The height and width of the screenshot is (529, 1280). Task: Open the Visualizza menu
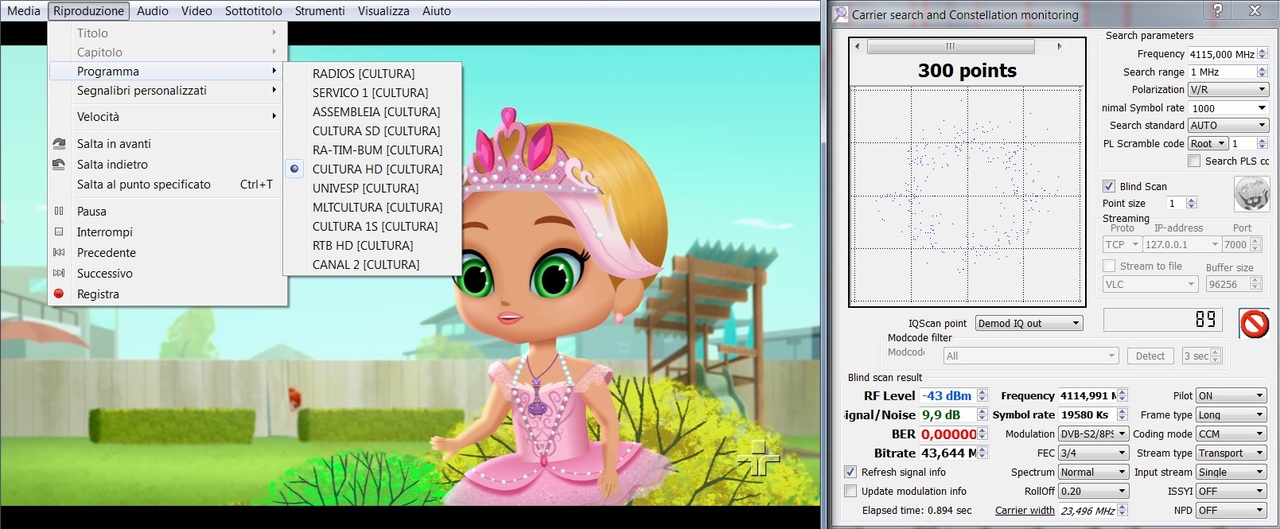click(384, 11)
